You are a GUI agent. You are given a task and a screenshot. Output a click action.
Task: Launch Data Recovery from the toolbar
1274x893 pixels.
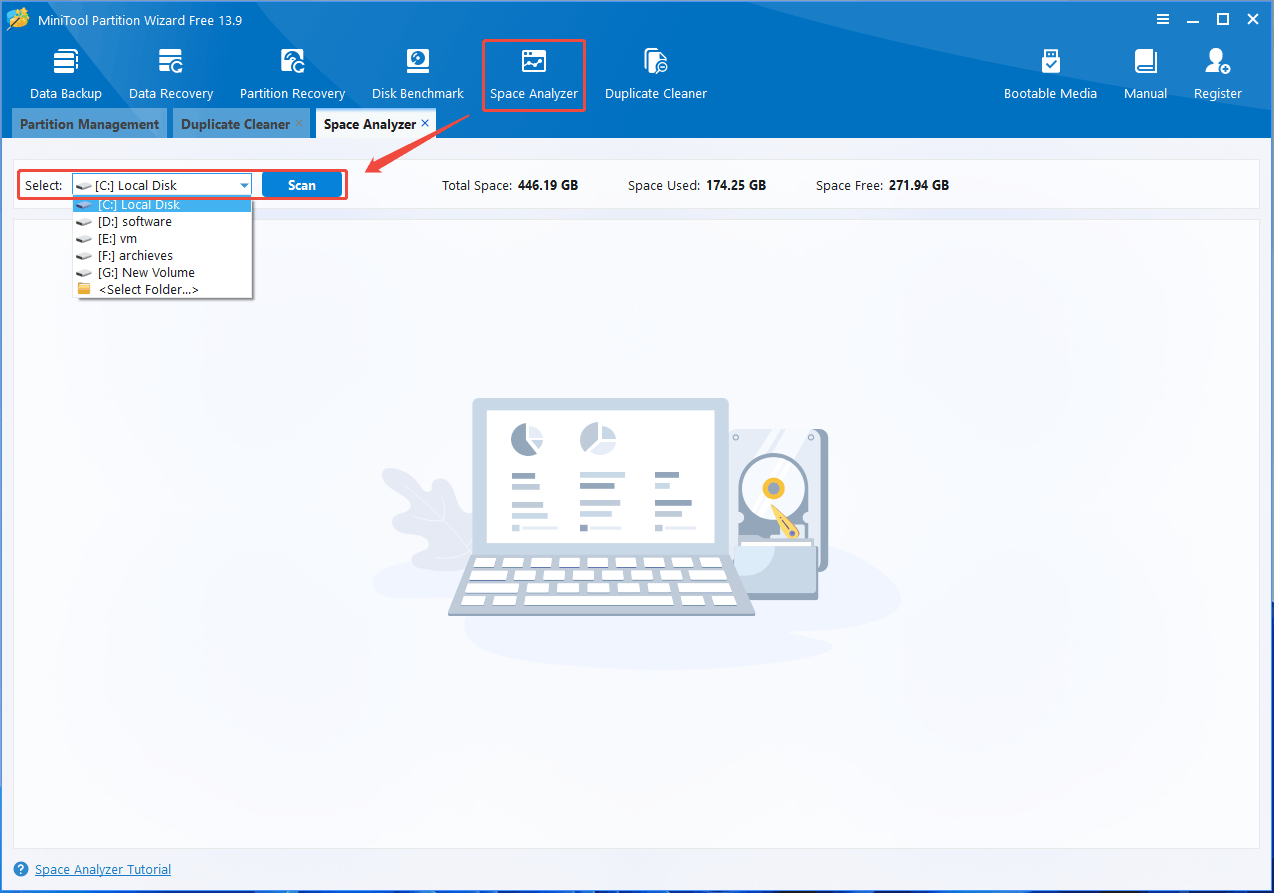point(171,74)
